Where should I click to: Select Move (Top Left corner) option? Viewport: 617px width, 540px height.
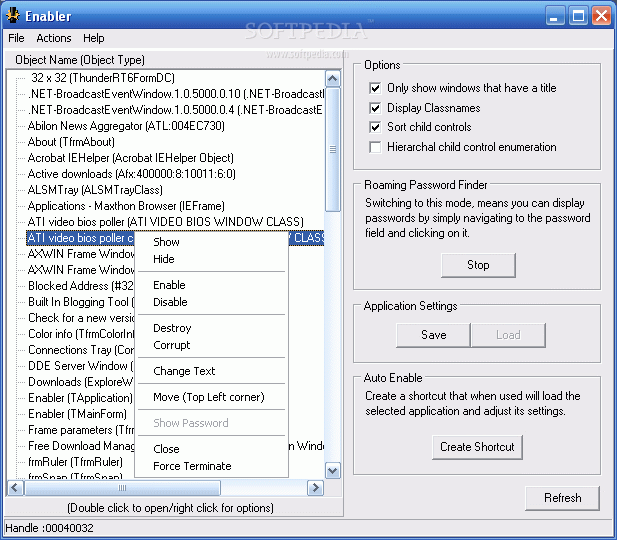[209, 397]
